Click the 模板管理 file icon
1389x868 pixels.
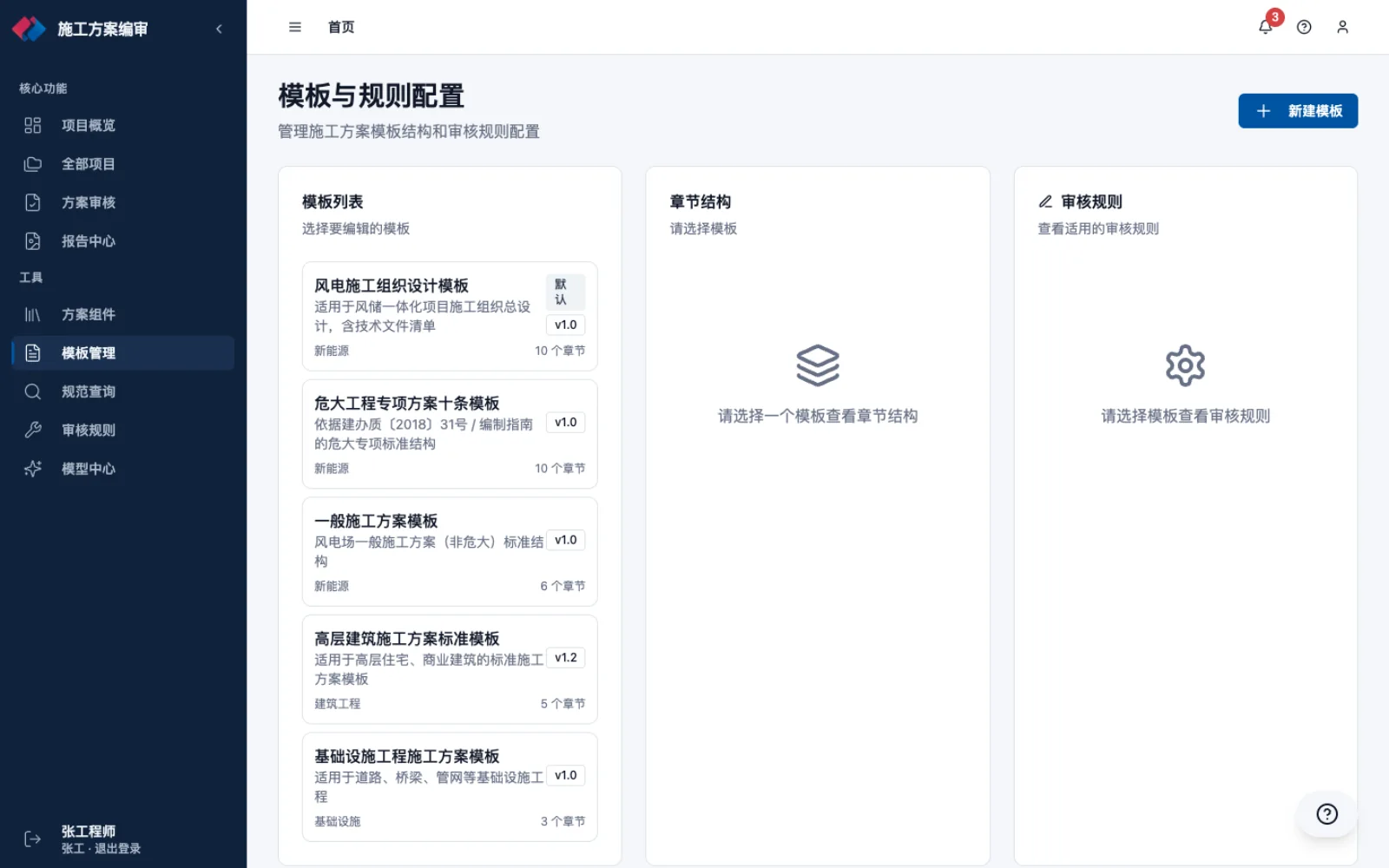(33, 353)
